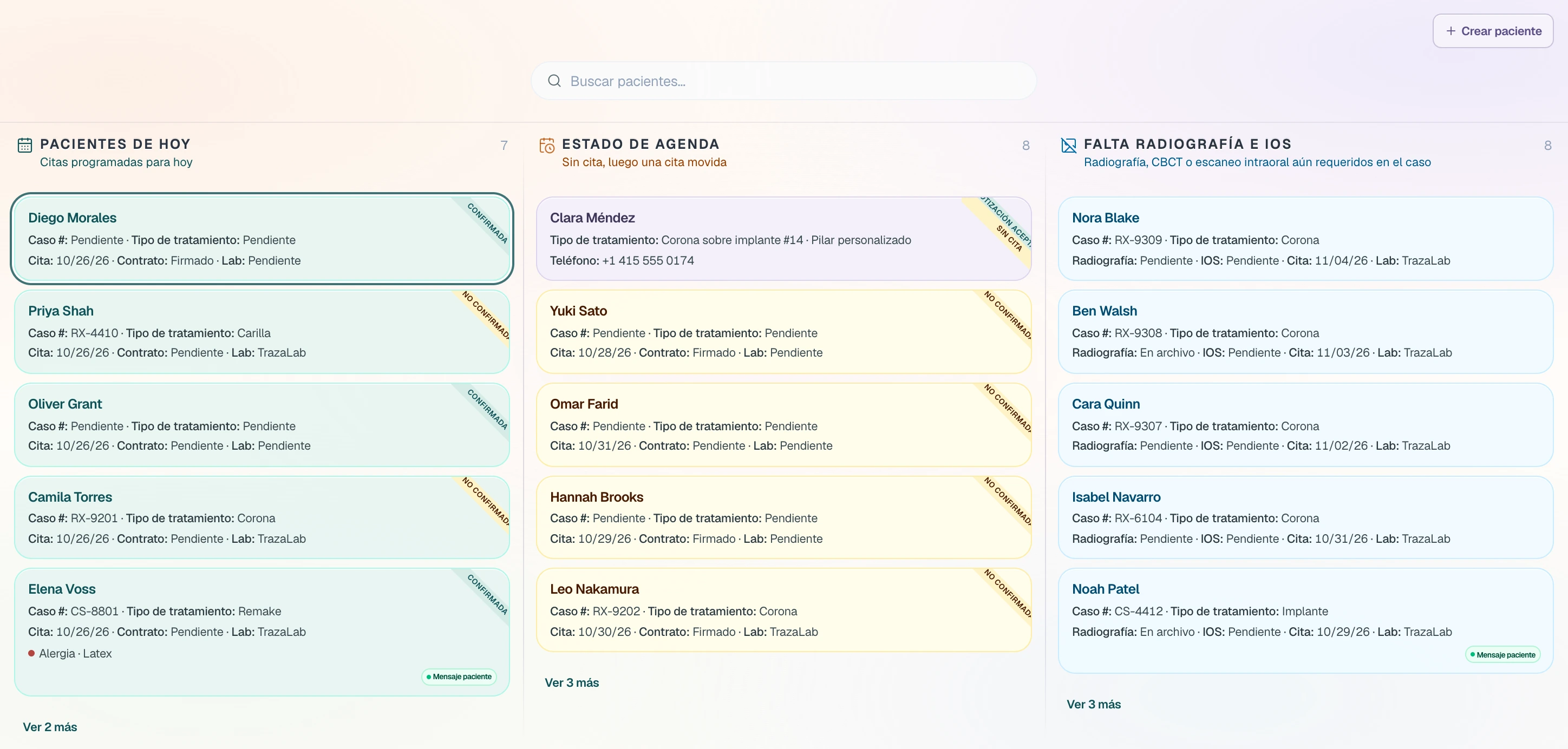Open Clara Méndez patient card

click(x=783, y=239)
